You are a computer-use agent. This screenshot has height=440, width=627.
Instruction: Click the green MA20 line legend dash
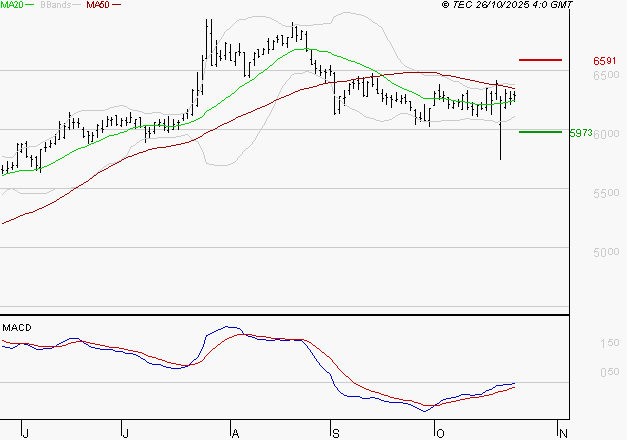point(31,5)
